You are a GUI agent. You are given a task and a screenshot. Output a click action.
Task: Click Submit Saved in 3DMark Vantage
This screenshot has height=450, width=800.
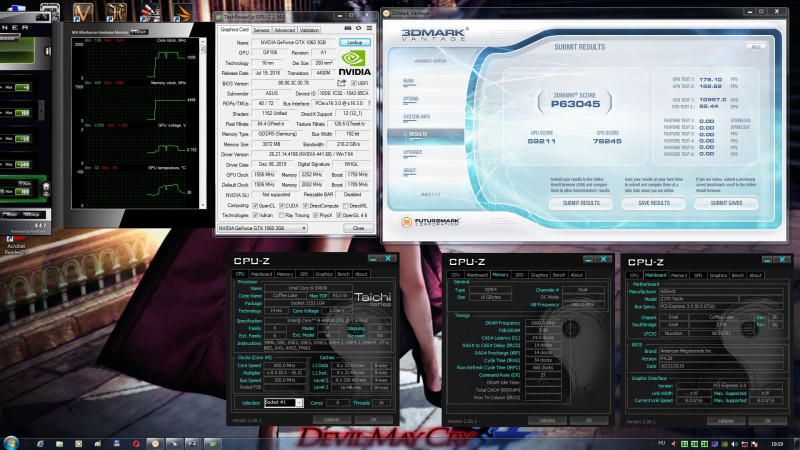click(726, 203)
